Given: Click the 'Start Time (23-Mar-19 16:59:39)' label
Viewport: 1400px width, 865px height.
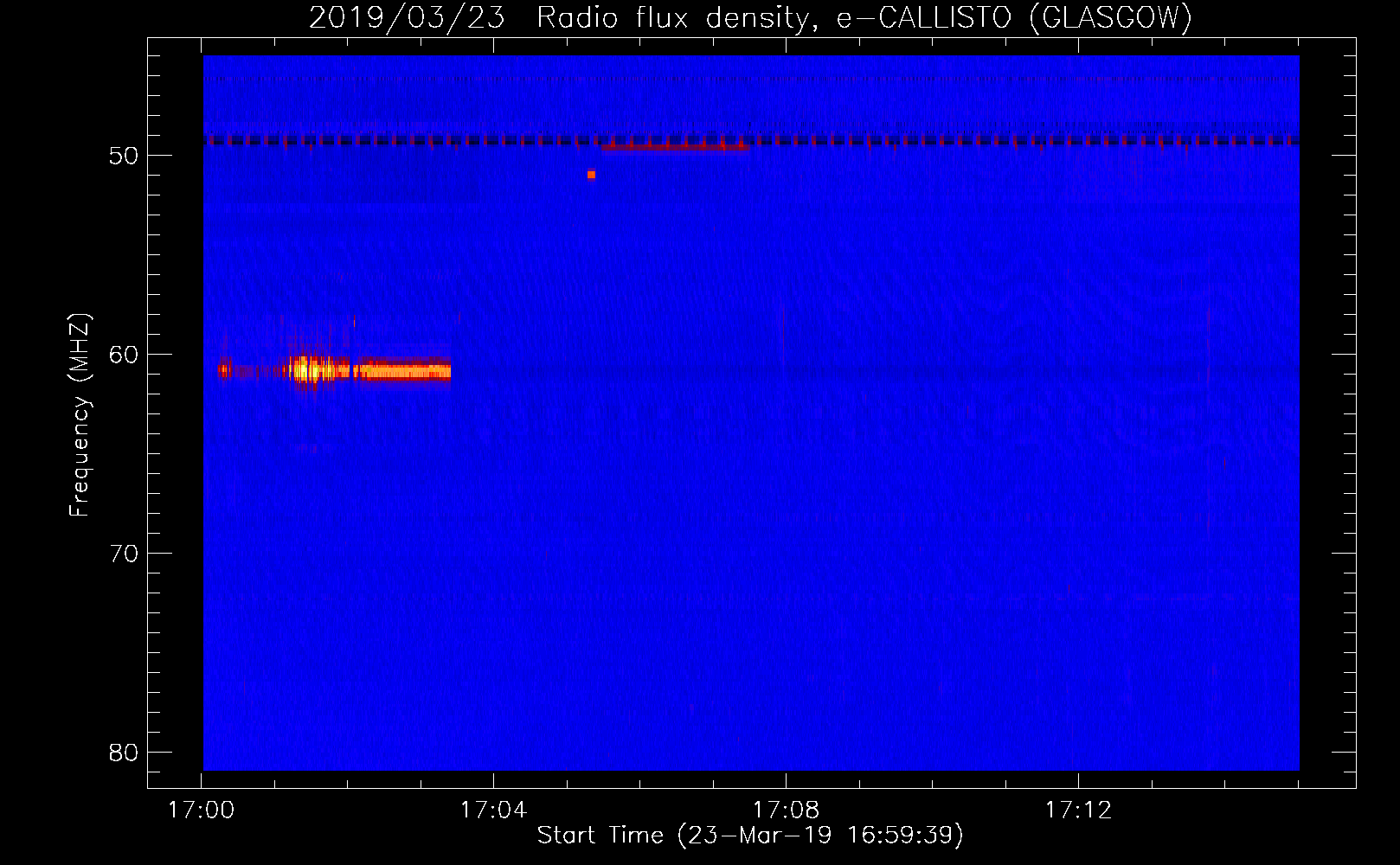Looking at the screenshot, I should tap(750, 836).
